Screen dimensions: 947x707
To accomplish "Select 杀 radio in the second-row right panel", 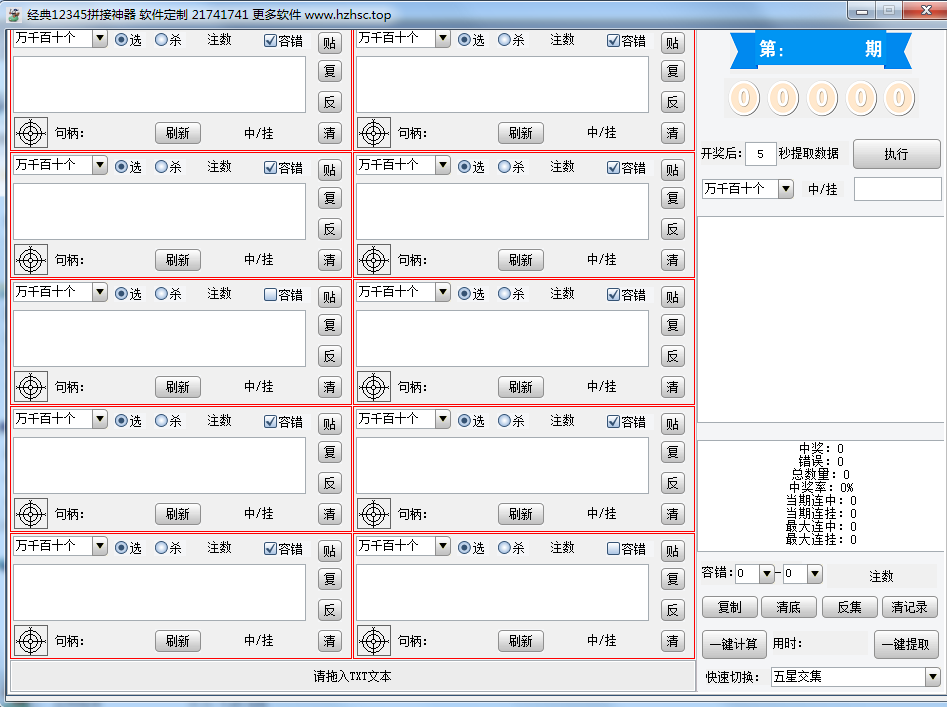I will [504, 167].
